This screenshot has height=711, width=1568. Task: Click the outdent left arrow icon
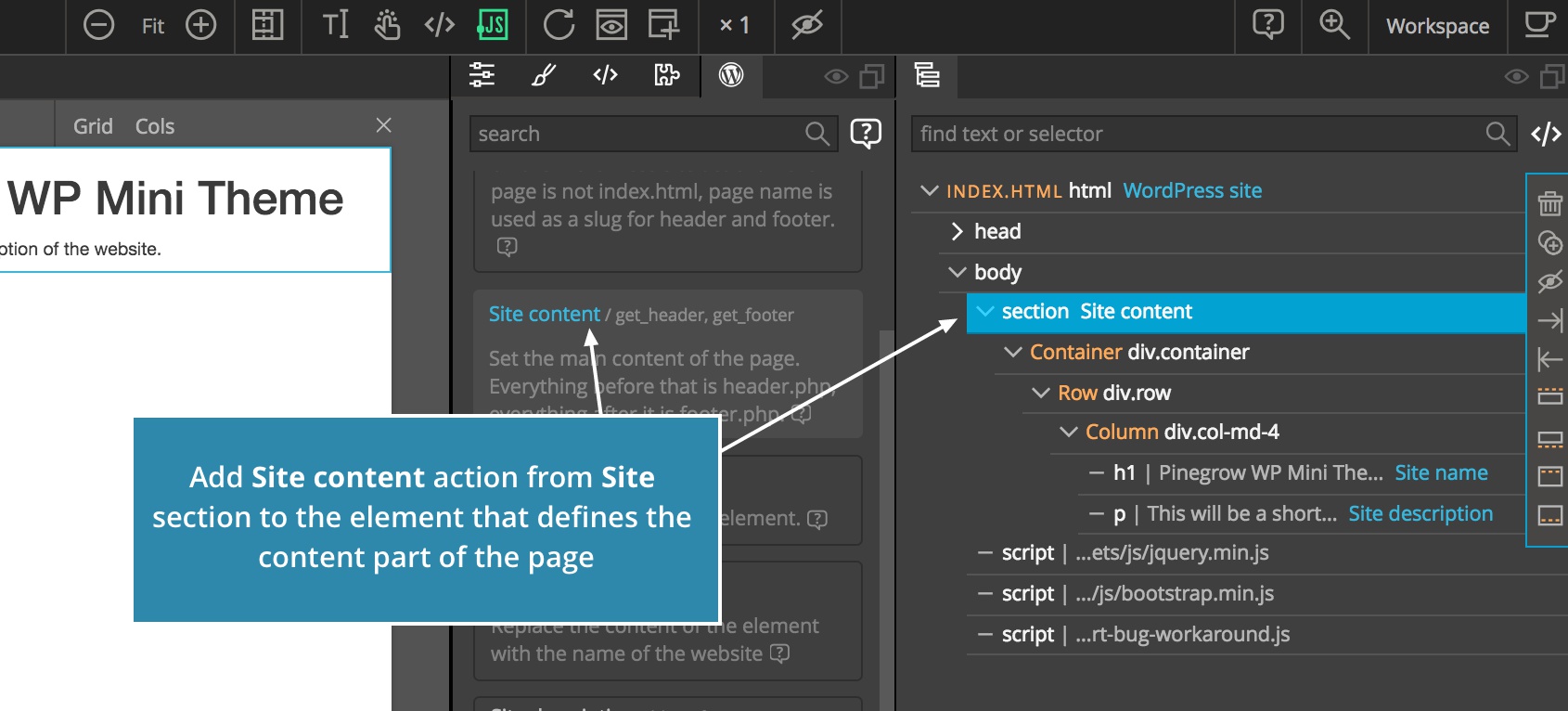pyautogui.click(x=1549, y=359)
